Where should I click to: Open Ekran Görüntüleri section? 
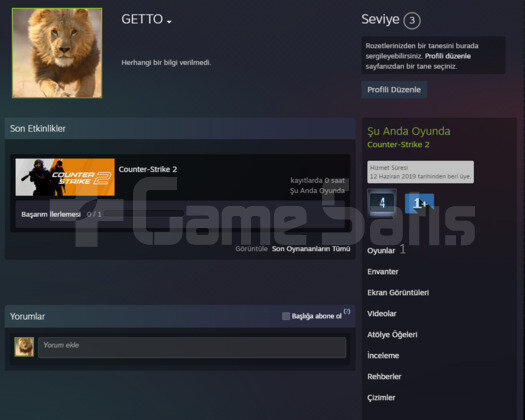[x=398, y=292]
